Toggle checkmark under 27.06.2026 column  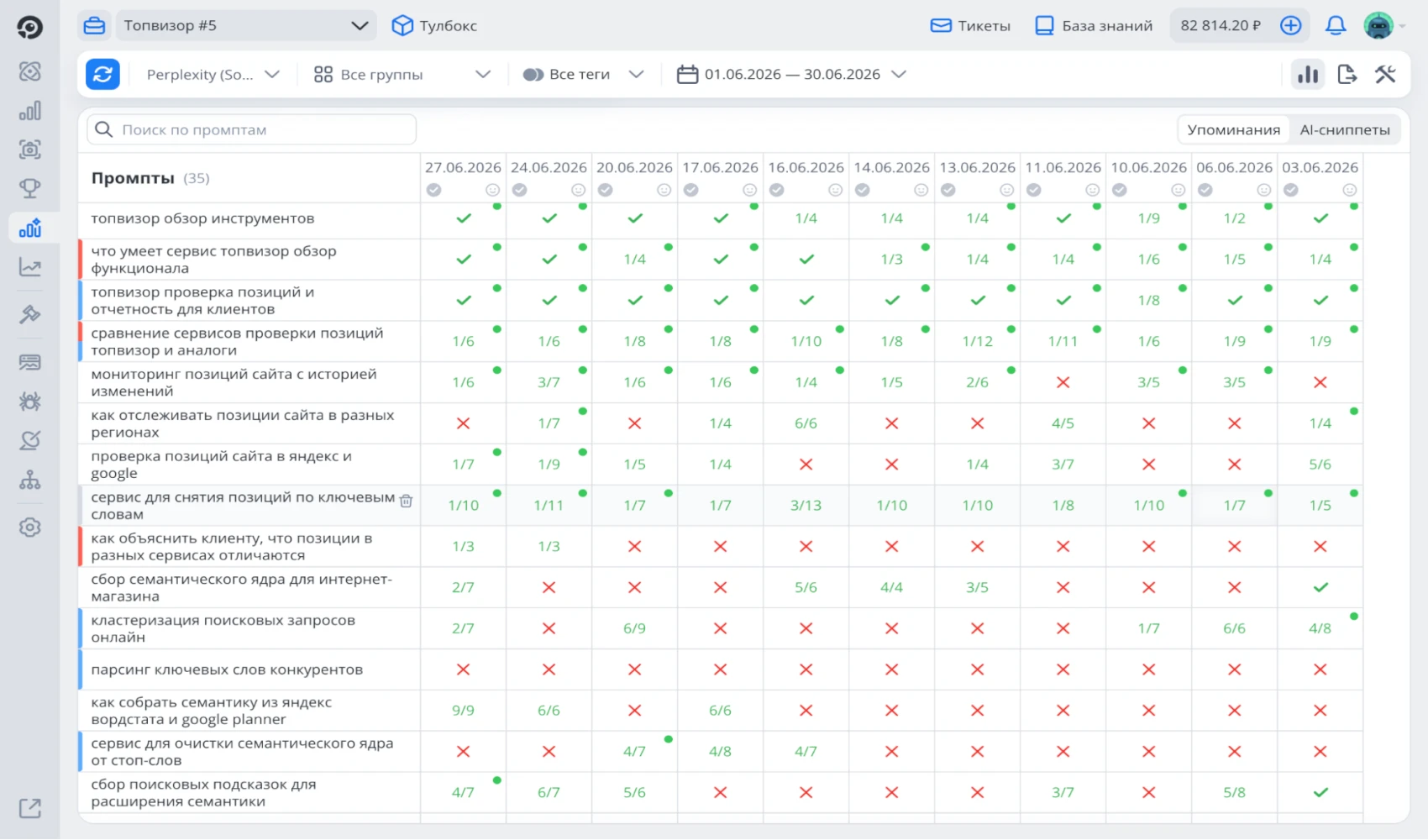tap(433, 190)
